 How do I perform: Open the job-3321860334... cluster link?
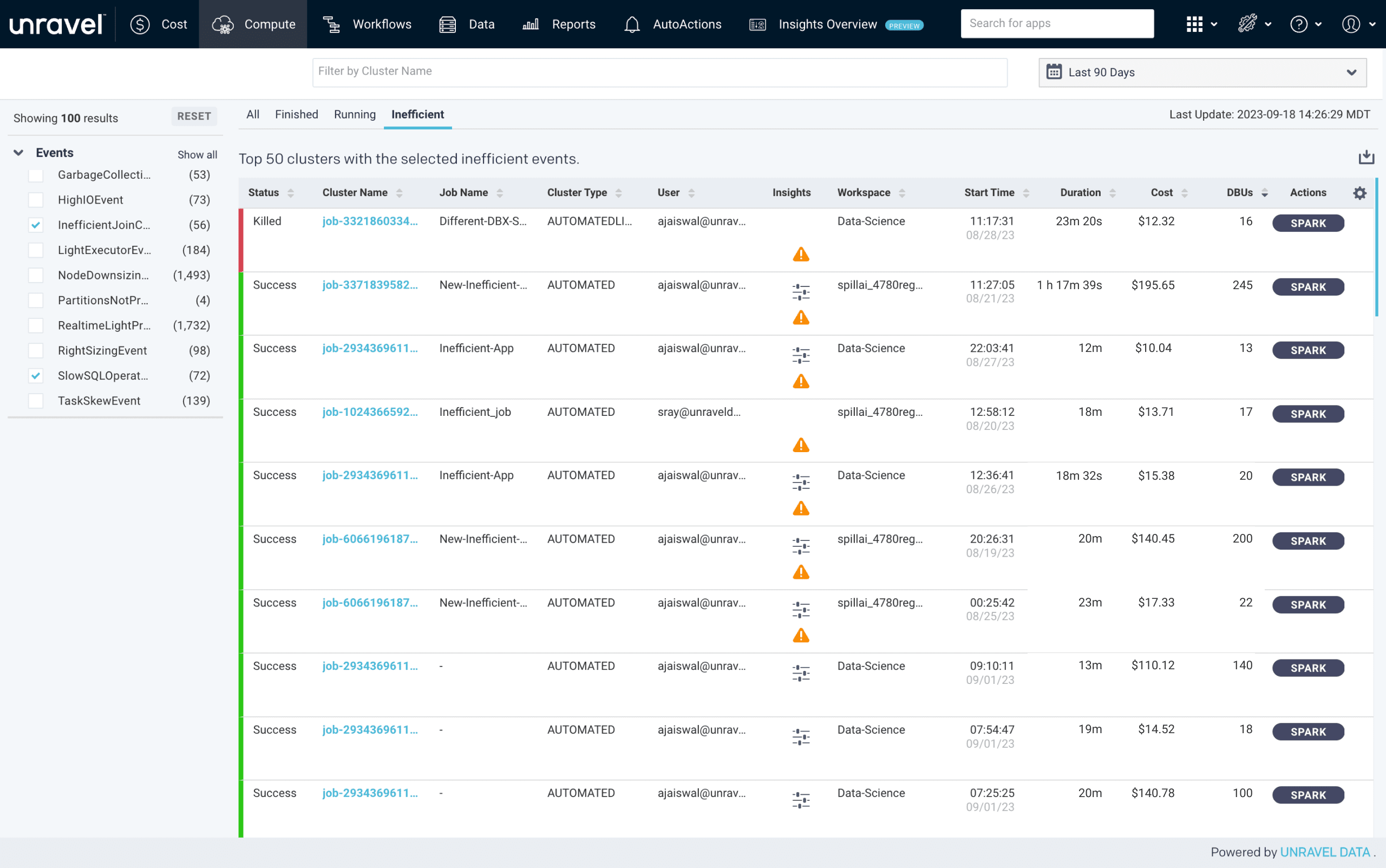[370, 221]
